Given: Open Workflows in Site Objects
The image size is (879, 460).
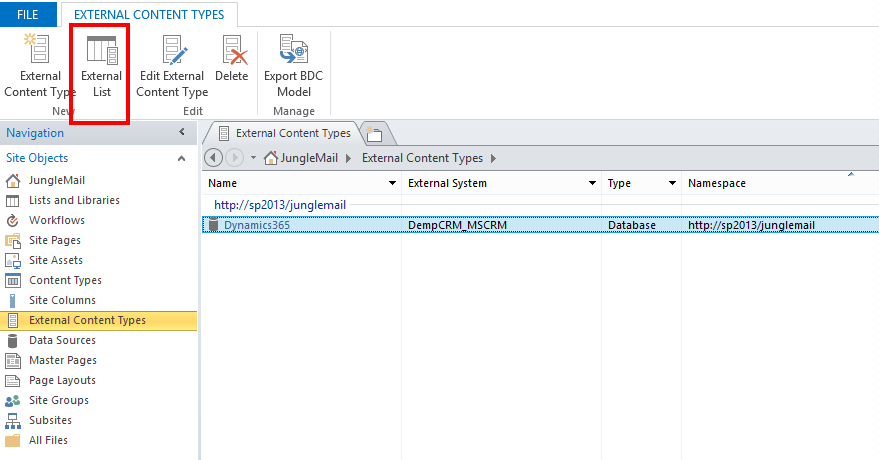Looking at the screenshot, I should click(x=57, y=220).
